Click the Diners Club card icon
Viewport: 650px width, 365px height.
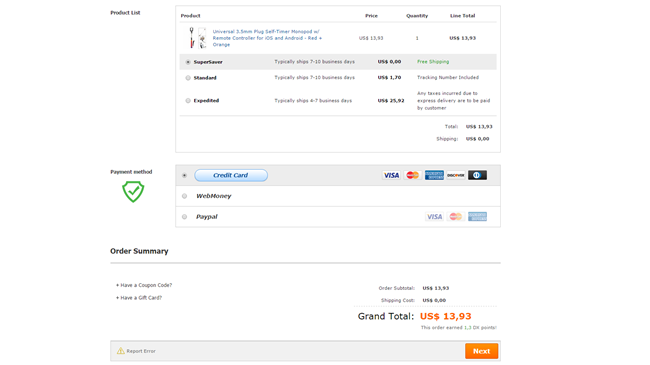(477, 175)
